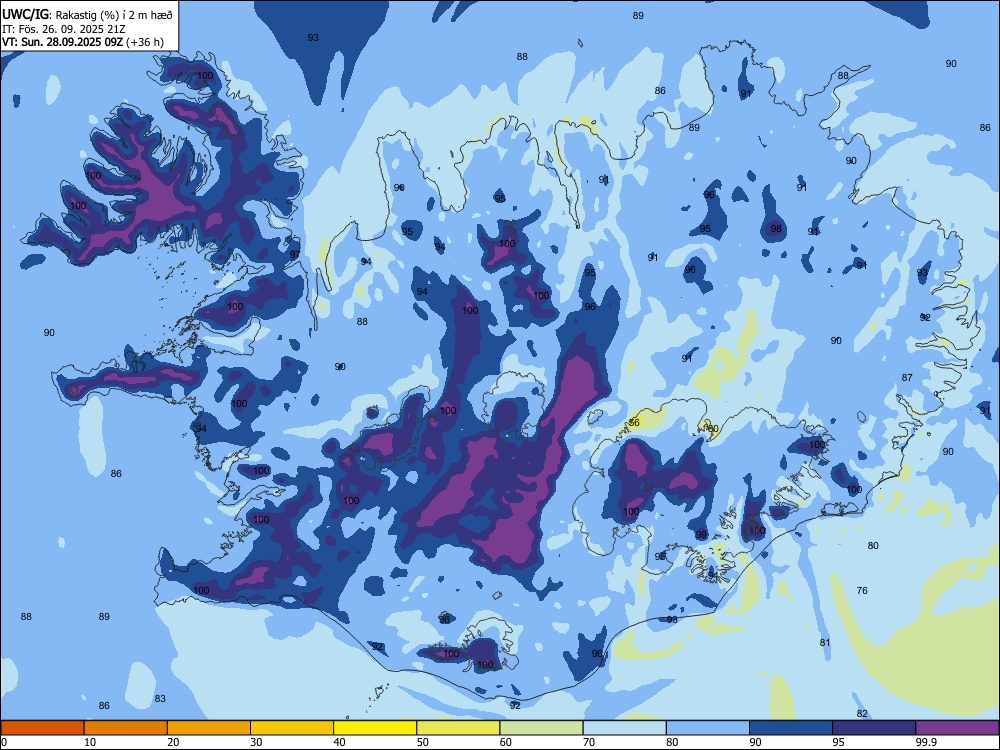Viewport: 1000px width, 750px height.
Task: Click the '70' legend tick label
Action: point(589,742)
